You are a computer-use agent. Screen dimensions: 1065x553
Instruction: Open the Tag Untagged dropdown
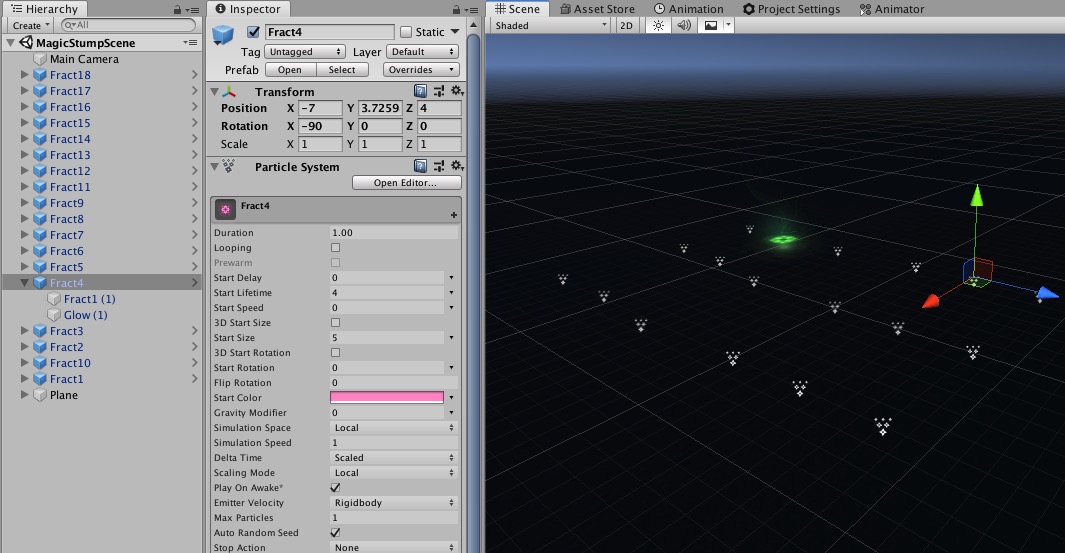(x=304, y=52)
